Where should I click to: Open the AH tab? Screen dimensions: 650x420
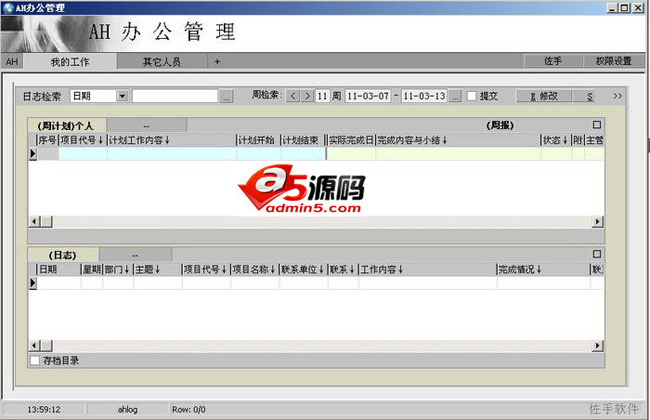[x=12, y=62]
